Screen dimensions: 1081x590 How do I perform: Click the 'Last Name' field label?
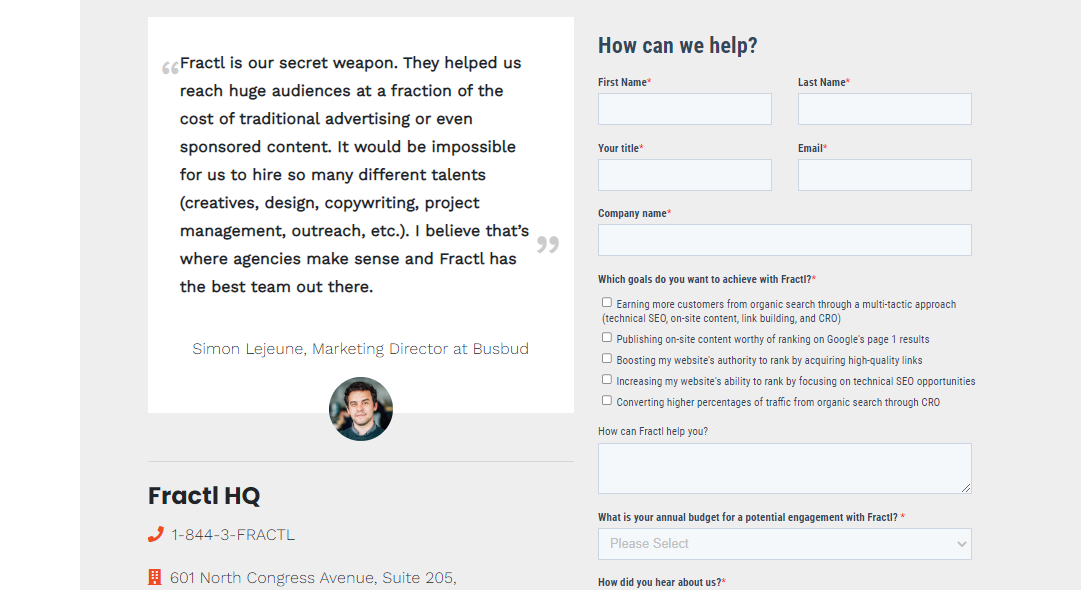[824, 82]
